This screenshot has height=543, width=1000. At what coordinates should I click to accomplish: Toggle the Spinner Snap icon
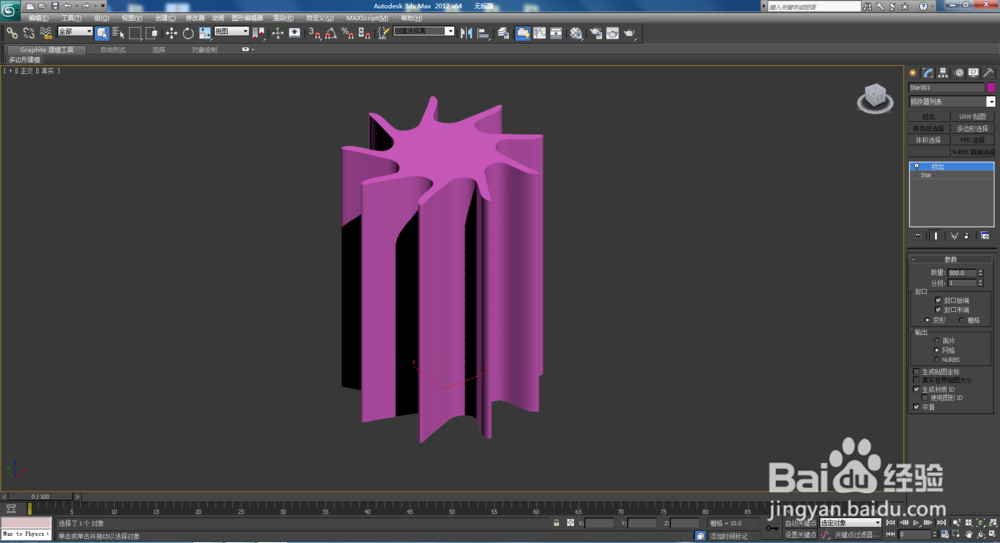click(x=364, y=33)
